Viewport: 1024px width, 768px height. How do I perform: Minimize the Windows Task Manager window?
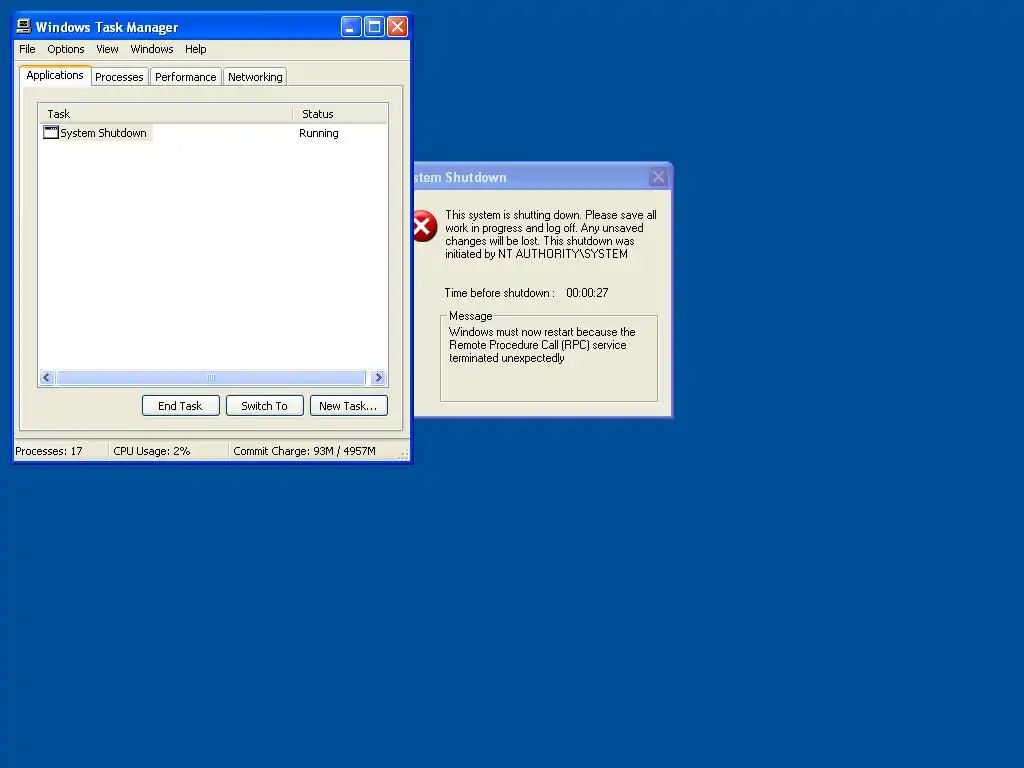coord(351,27)
